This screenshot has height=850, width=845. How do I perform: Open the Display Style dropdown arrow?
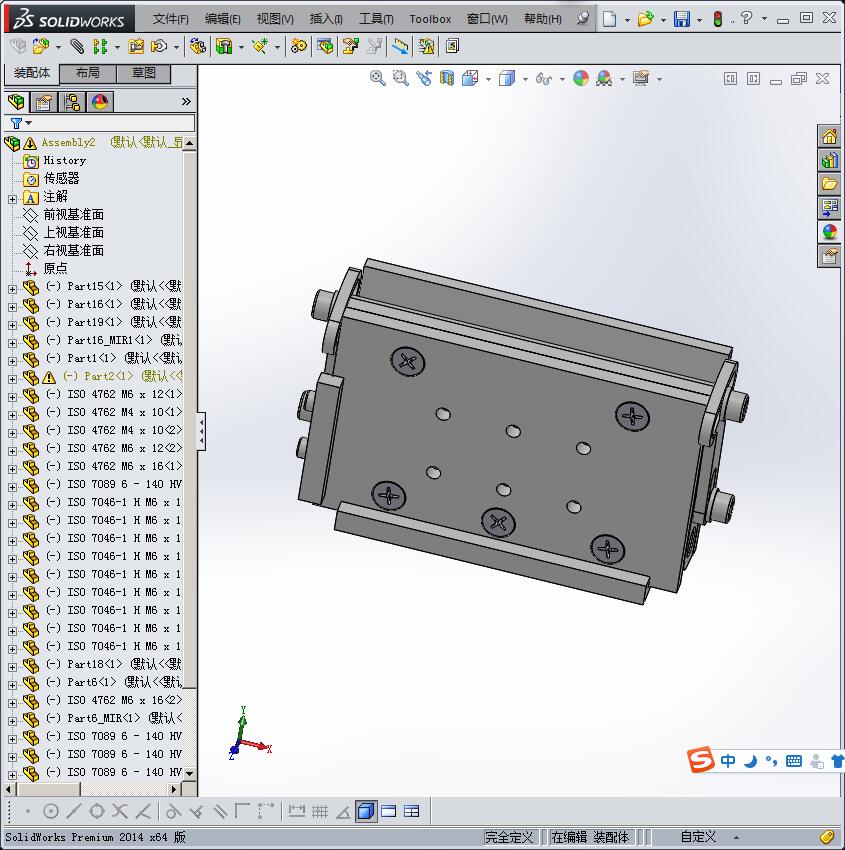[525, 80]
